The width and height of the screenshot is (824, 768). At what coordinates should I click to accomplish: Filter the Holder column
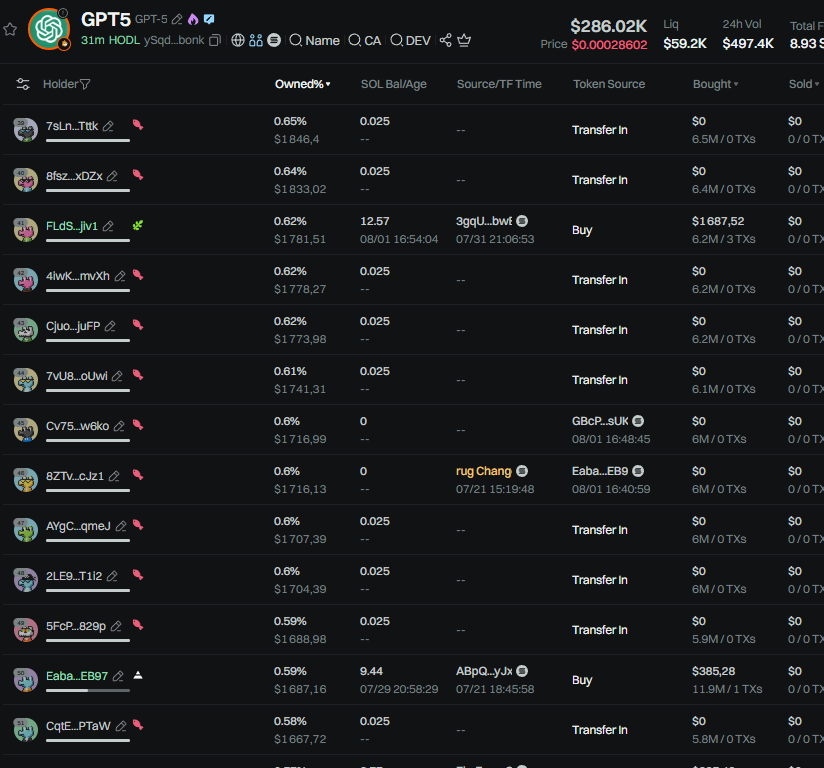(x=85, y=84)
